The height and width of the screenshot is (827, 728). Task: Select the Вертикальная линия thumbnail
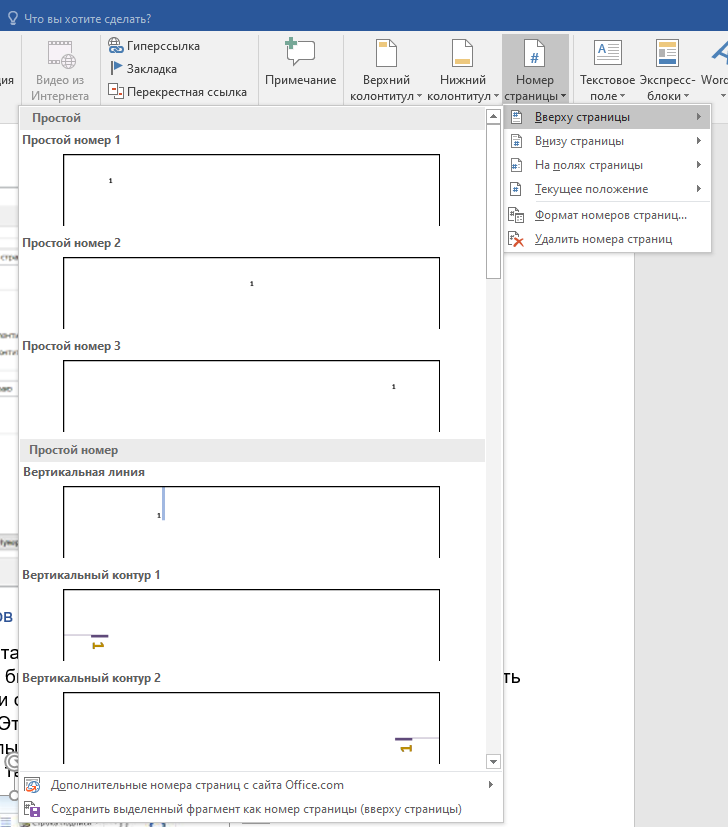(x=251, y=522)
